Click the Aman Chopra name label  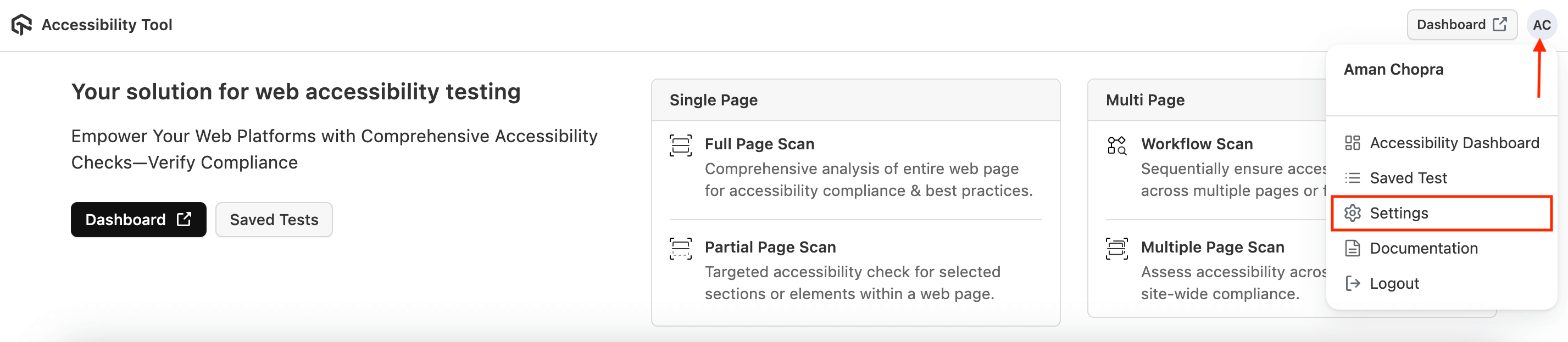[1393, 69]
